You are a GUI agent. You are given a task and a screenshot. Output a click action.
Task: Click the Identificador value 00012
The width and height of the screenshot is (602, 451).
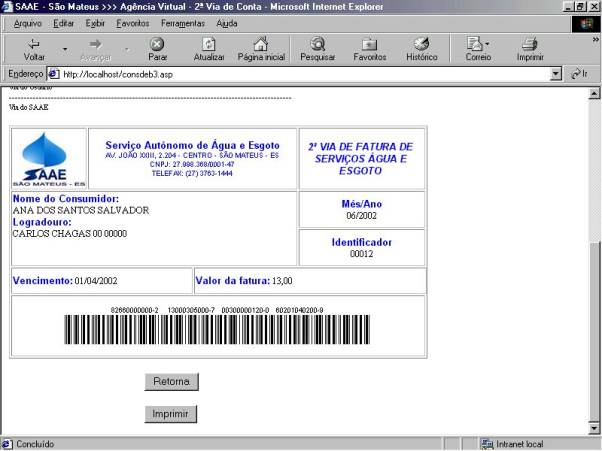(x=361, y=254)
